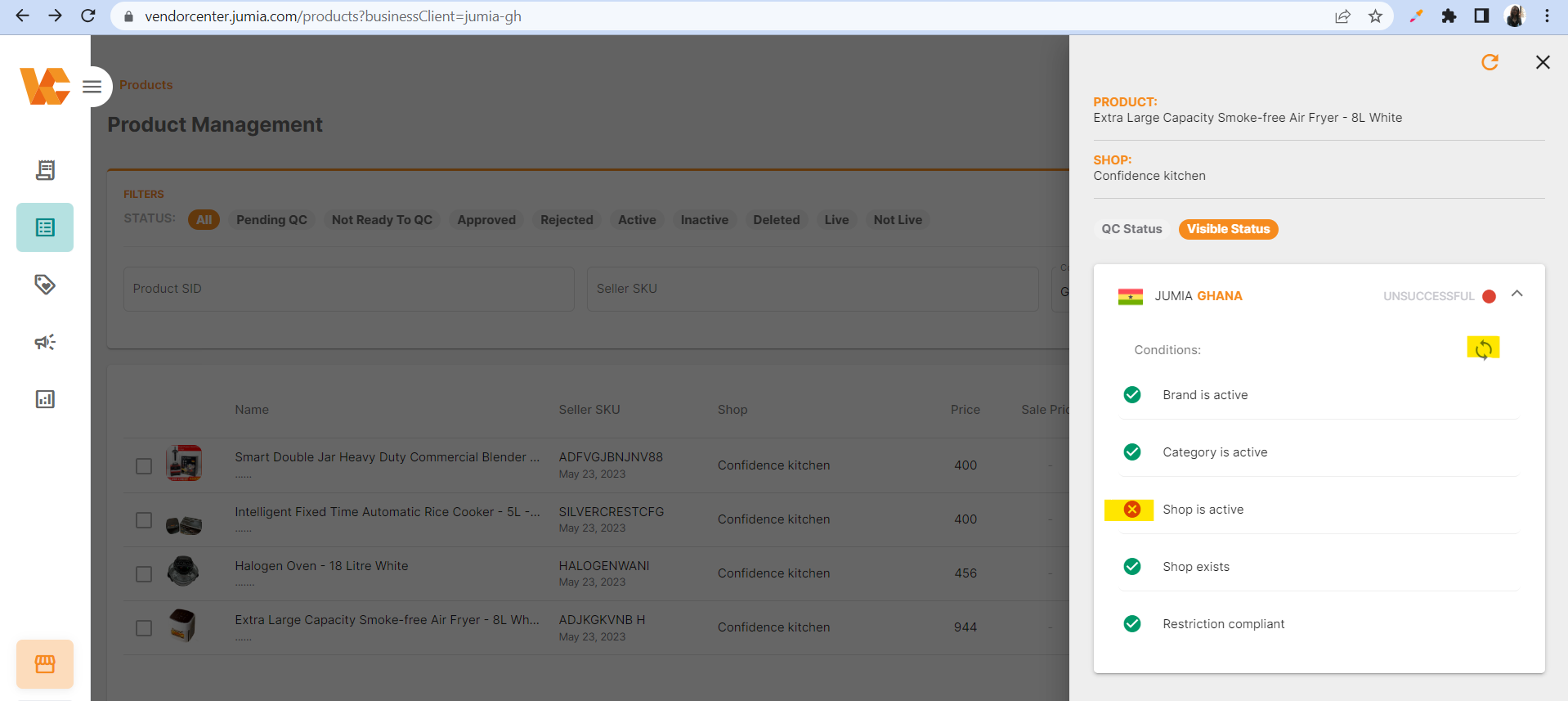Click the Seller SKU column header
The image size is (1568, 701).
(x=589, y=410)
